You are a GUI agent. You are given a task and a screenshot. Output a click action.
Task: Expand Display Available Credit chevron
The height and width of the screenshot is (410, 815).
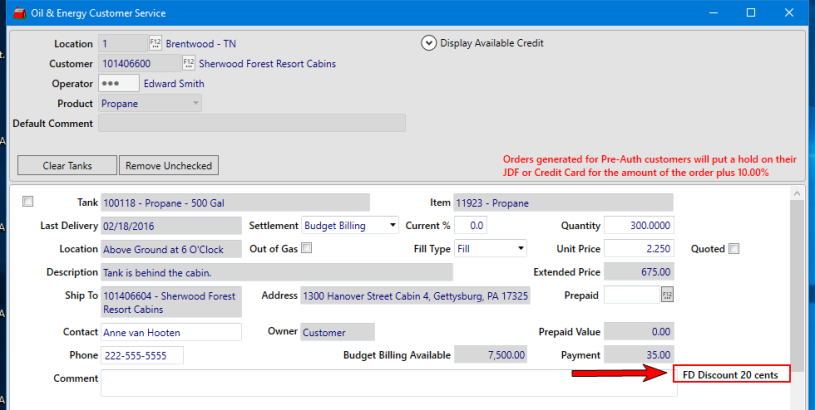tap(429, 43)
